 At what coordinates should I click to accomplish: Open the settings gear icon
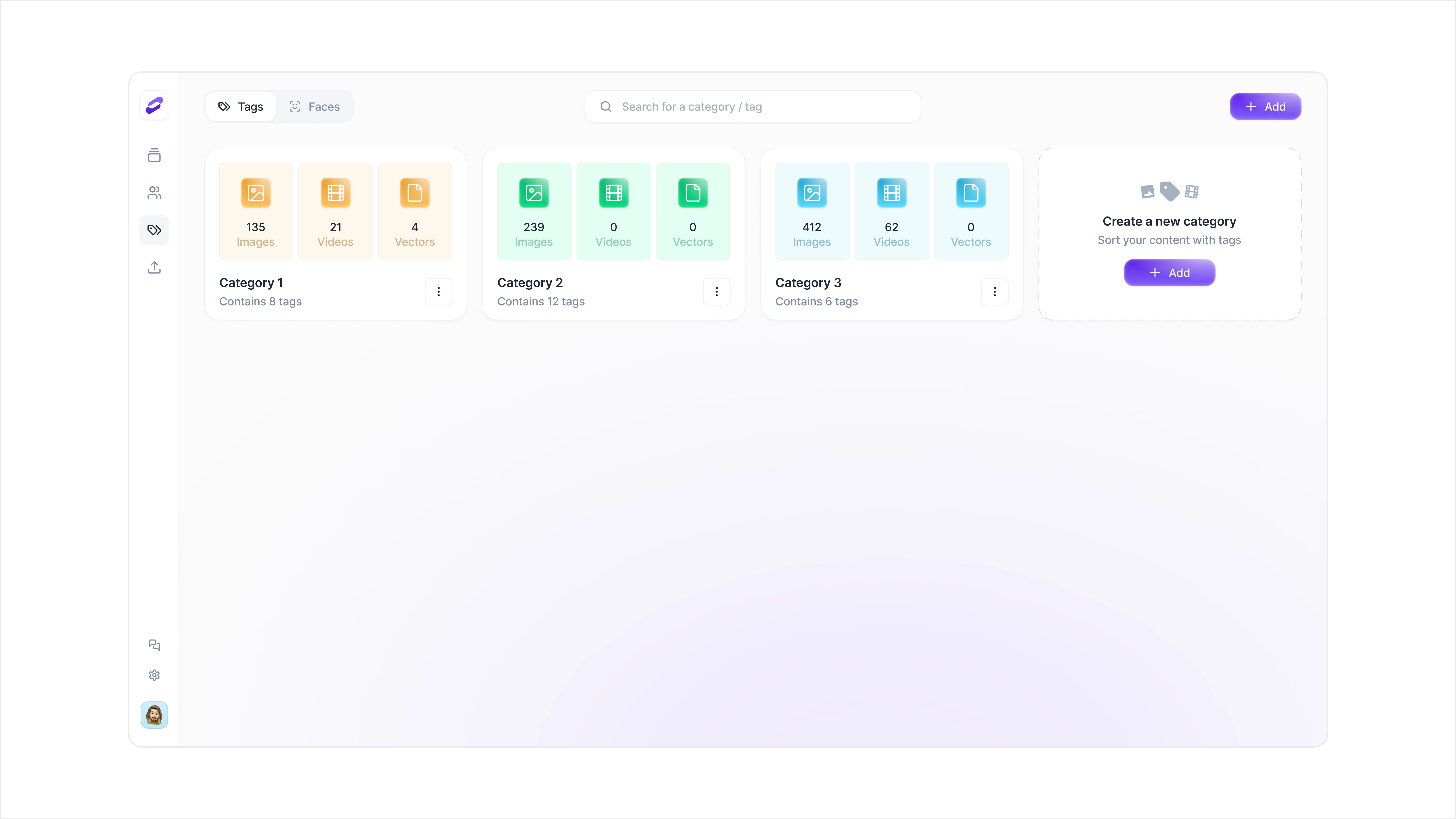(154, 675)
